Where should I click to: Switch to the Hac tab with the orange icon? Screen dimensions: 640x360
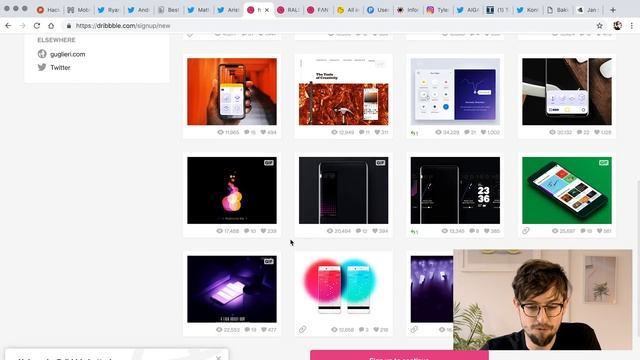pyautogui.click(x=48, y=10)
